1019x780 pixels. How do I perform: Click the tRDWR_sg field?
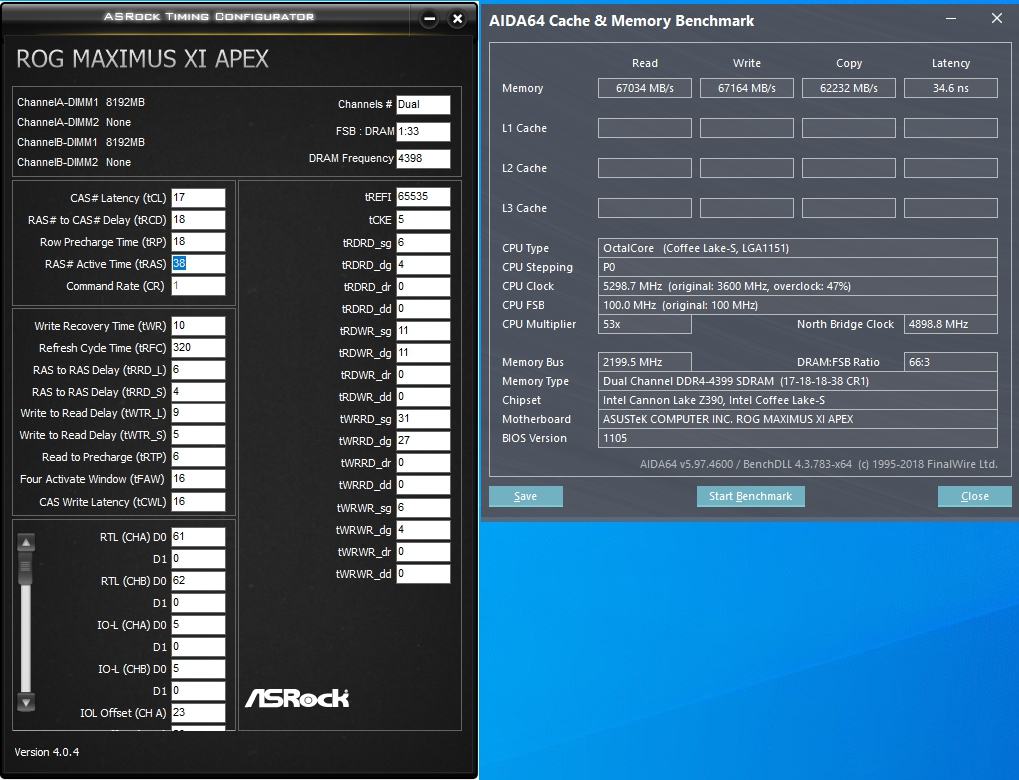point(423,331)
